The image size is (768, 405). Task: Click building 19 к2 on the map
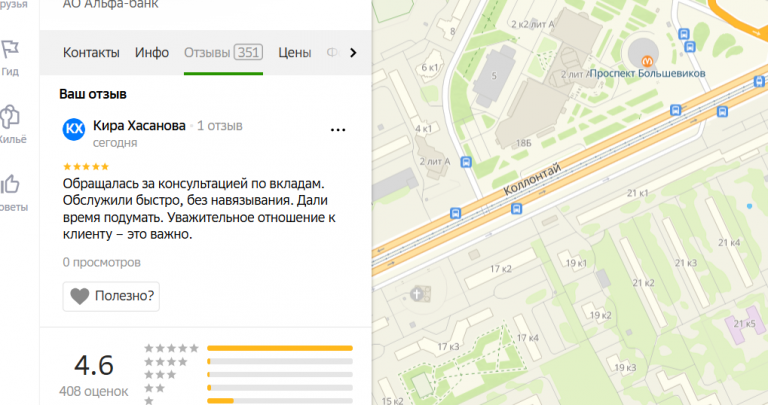tap(600, 315)
